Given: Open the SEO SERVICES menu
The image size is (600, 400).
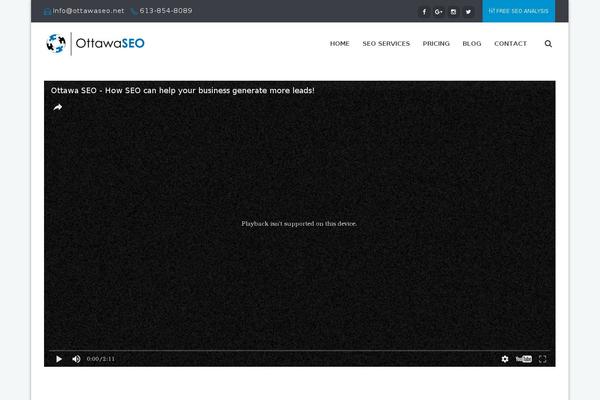Looking at the screenshot, I should pos(386,44).
